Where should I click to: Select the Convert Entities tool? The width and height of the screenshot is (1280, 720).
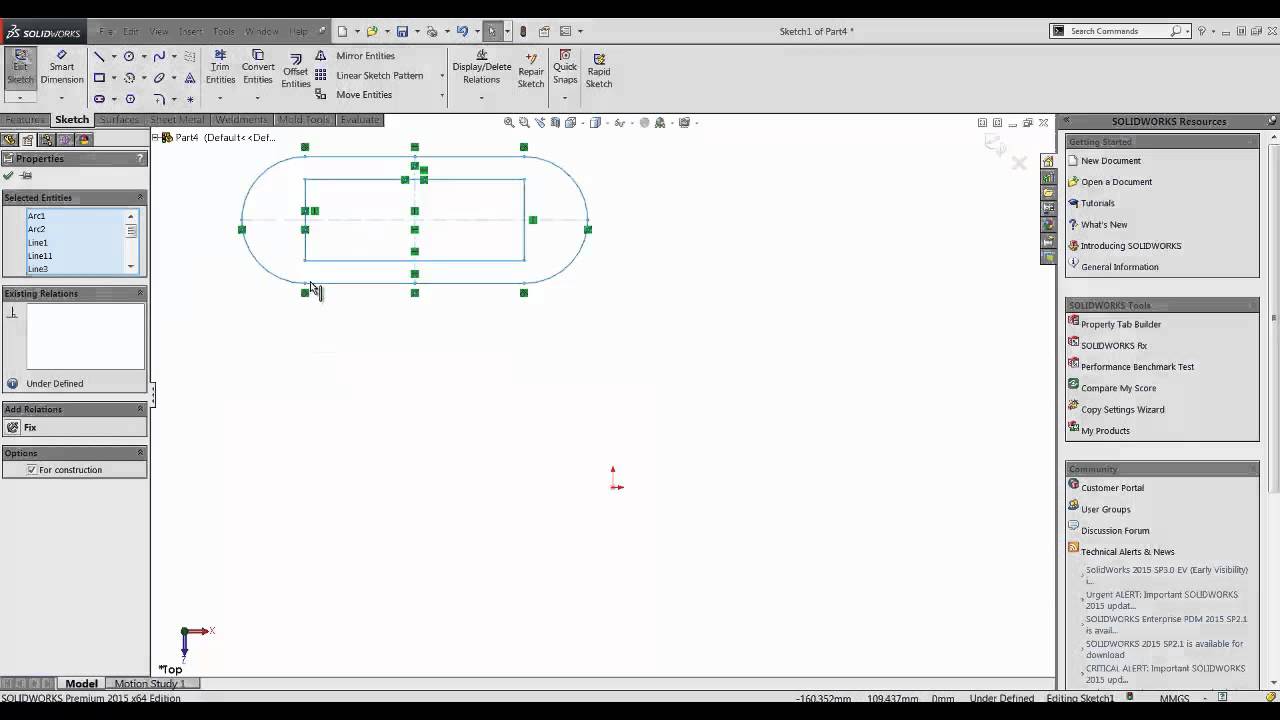point(258,66)
